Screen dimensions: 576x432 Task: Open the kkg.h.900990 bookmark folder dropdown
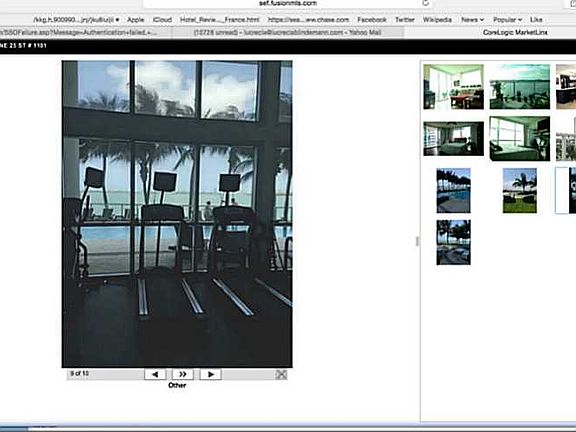[76, 20]
